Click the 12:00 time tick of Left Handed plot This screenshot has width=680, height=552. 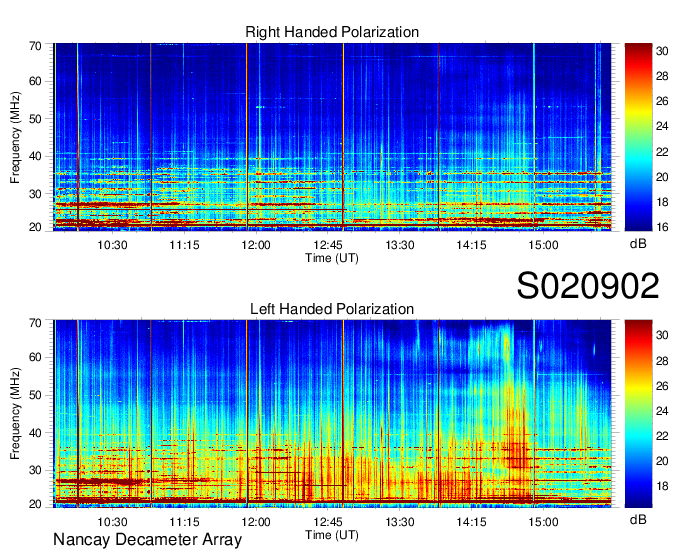pyautogui.click(x=256, y=522)
